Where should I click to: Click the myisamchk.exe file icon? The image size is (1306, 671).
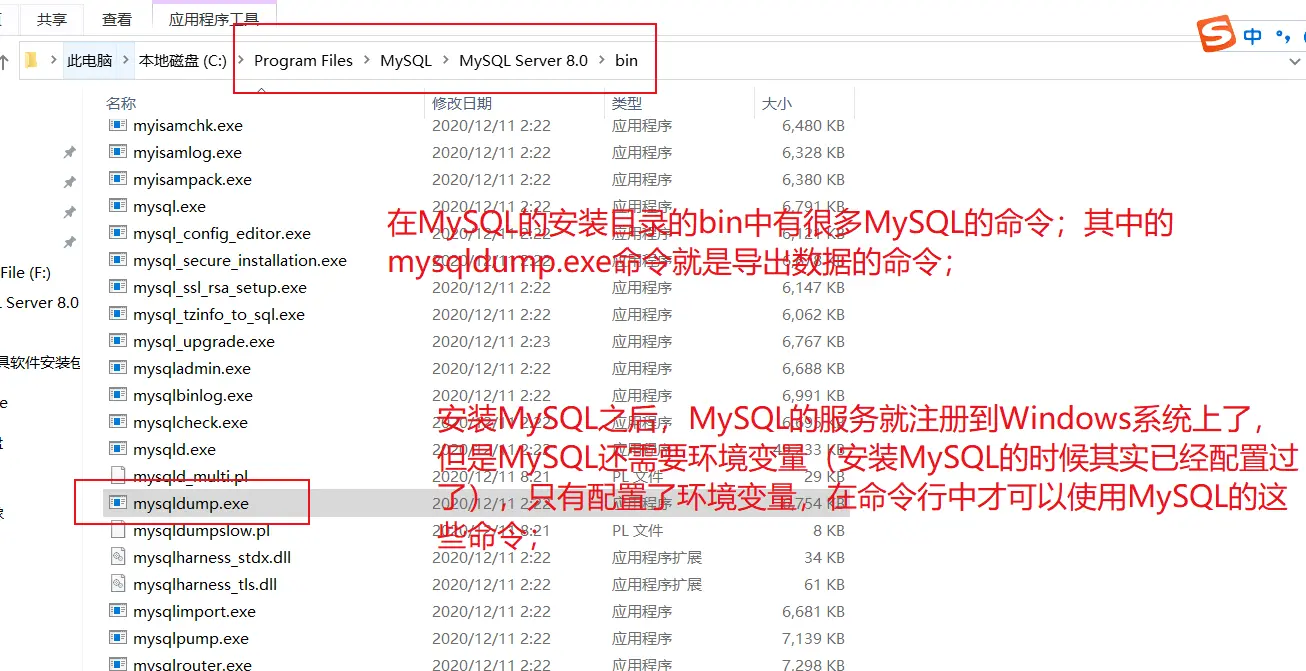pyautogui.click(x=117, y=126)
